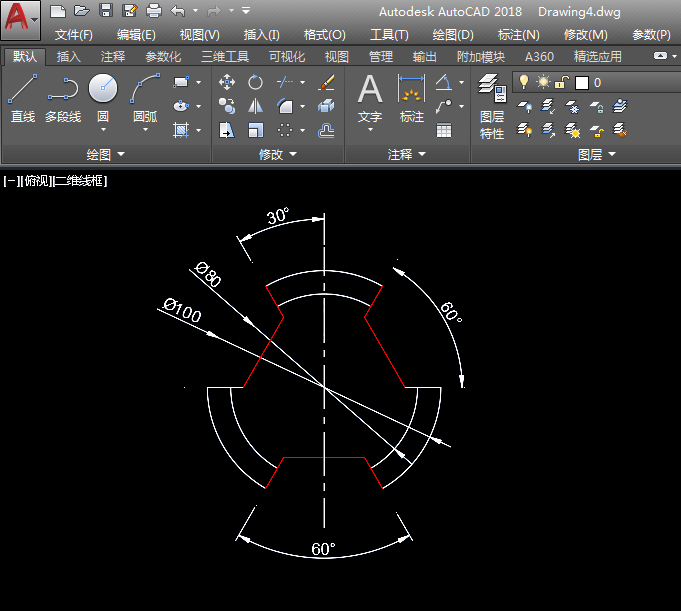Open the File (文件) menu
Viewport: 681px width, 611px height.
click(x=74, y=34)
